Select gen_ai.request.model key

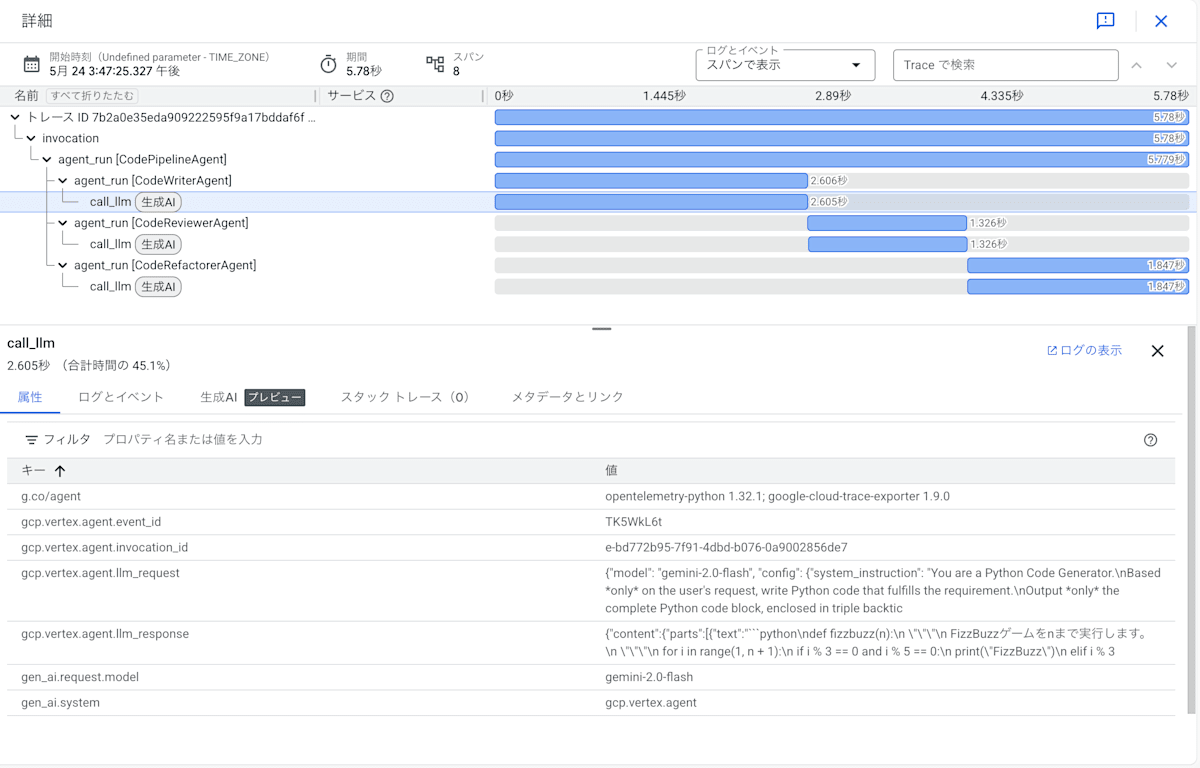tap(80, 677)
